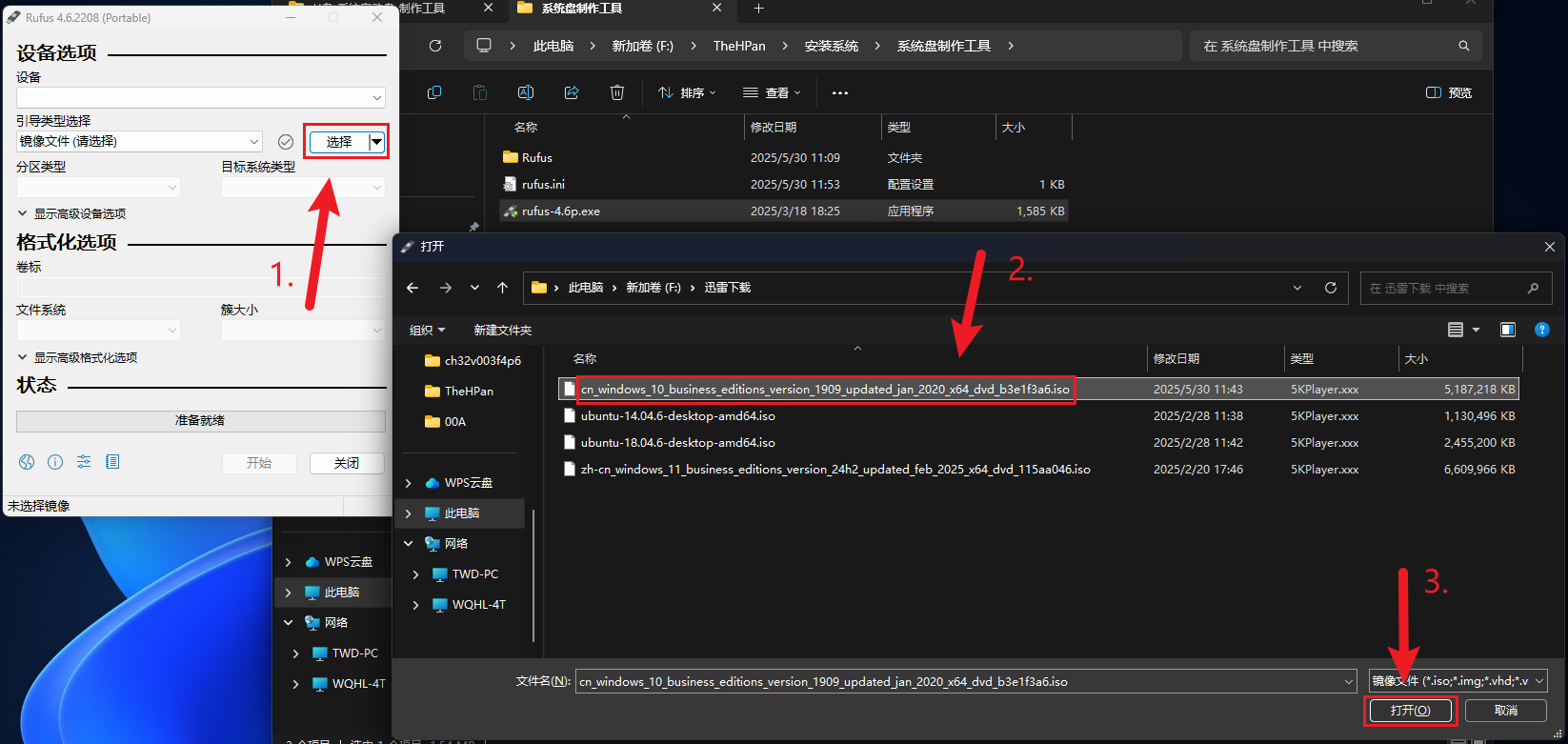Click the 取消 cancel button
The height and width of the screenshot is (744, 1568).
(x=1506, y=711)
